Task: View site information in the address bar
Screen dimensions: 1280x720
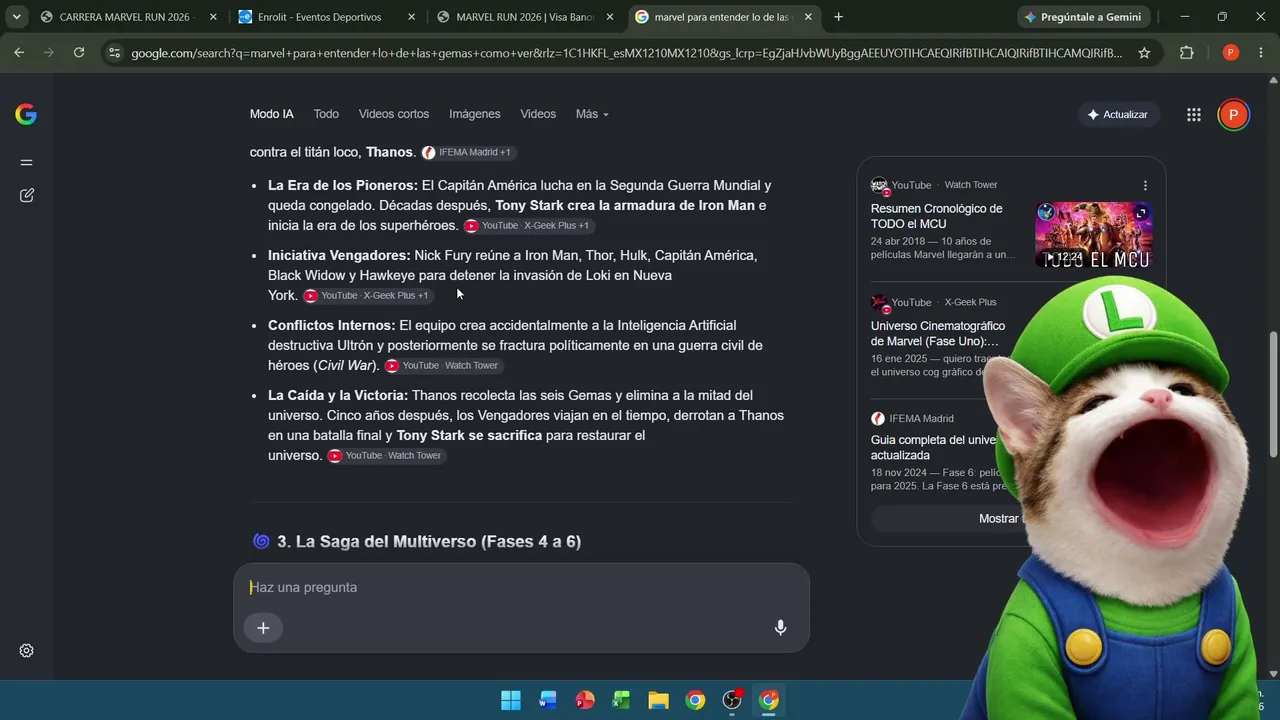Action: (114, 53)
